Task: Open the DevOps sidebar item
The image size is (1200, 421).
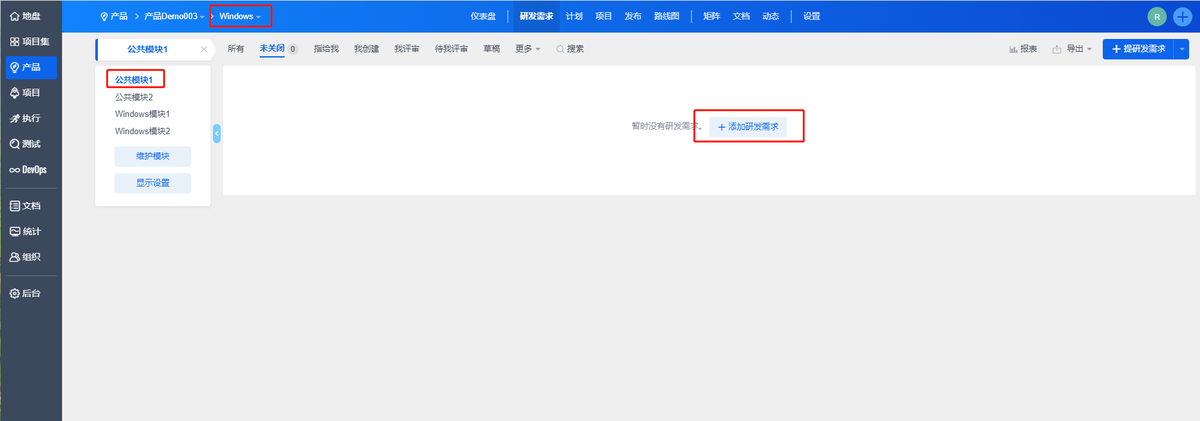Action: 30,169
